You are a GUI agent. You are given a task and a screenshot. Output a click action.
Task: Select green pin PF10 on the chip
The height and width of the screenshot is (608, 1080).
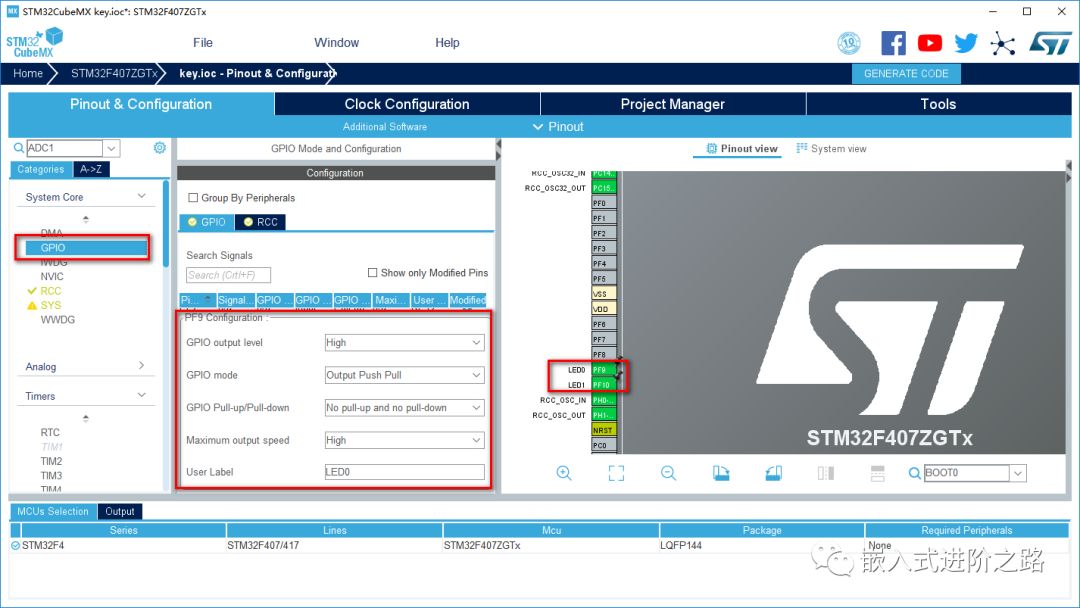click(x=603, y=385)
